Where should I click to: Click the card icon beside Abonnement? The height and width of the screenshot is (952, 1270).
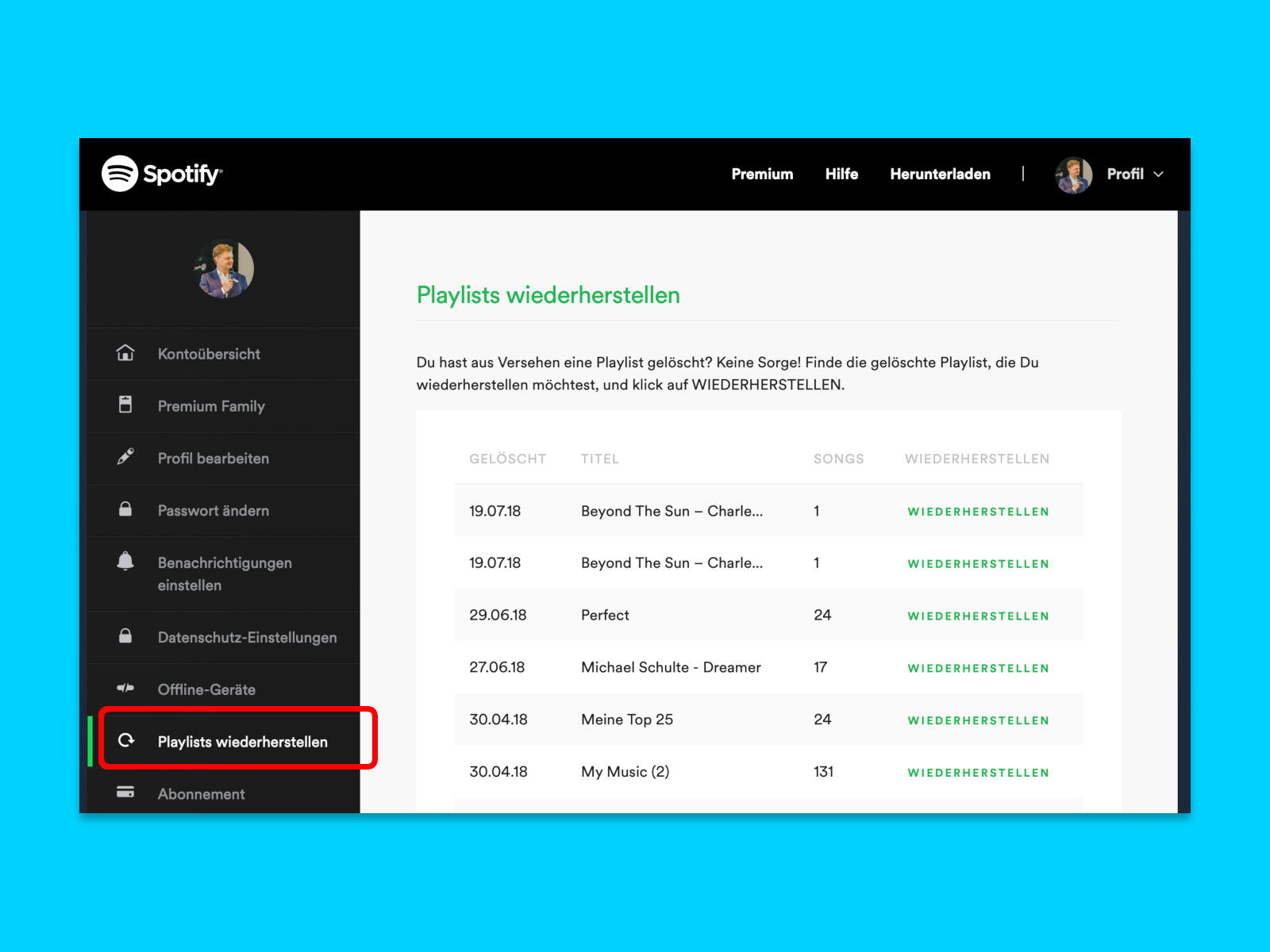125,793
